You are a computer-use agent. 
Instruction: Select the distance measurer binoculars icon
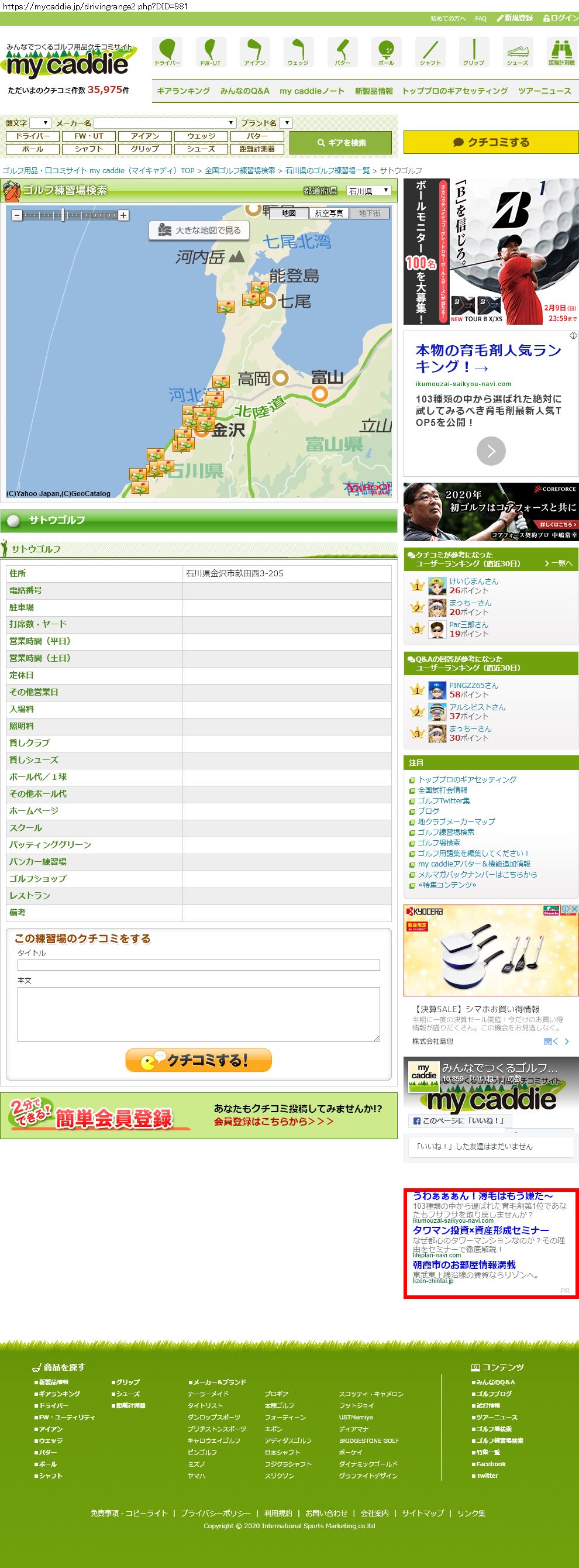click(561, 51)
